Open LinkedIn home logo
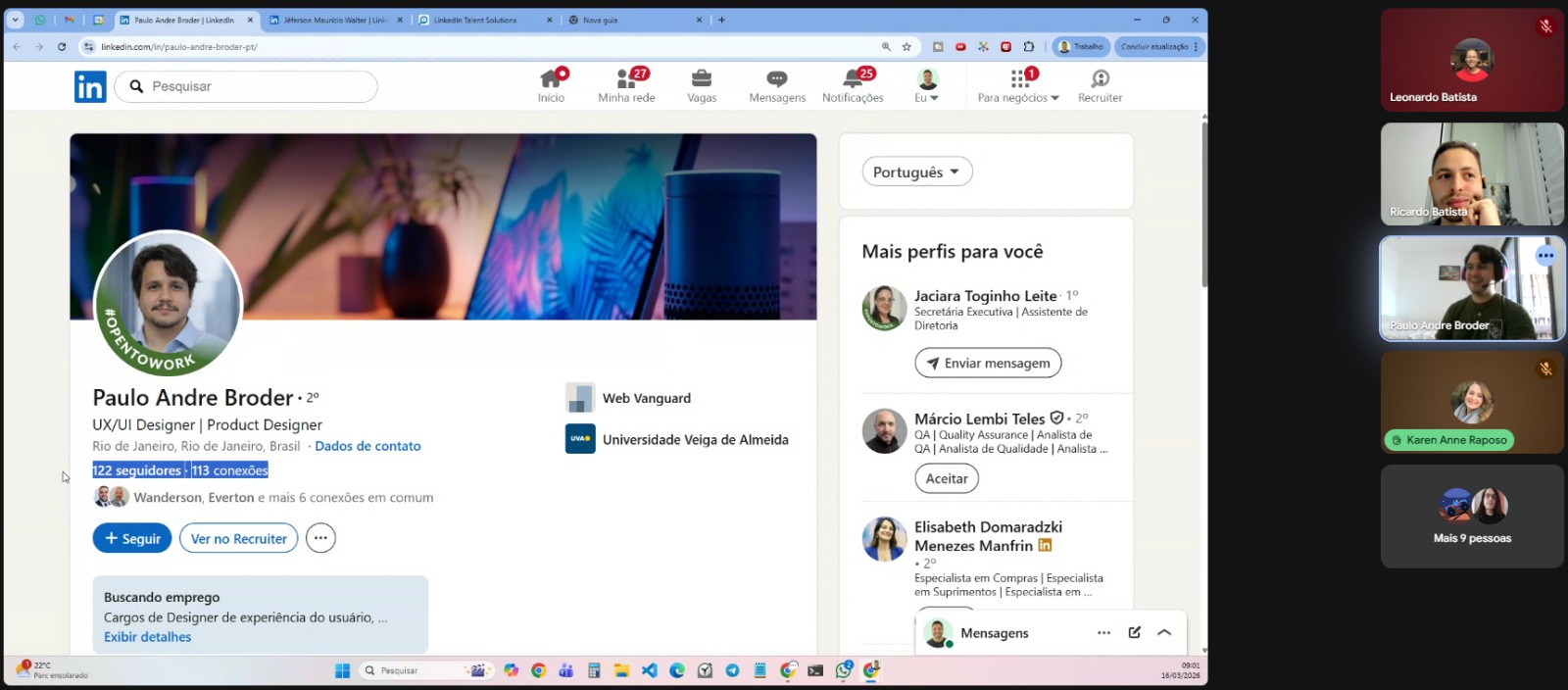Viewport: 1568px width, 690px height. pyautogui.click(x=90, y=87)
